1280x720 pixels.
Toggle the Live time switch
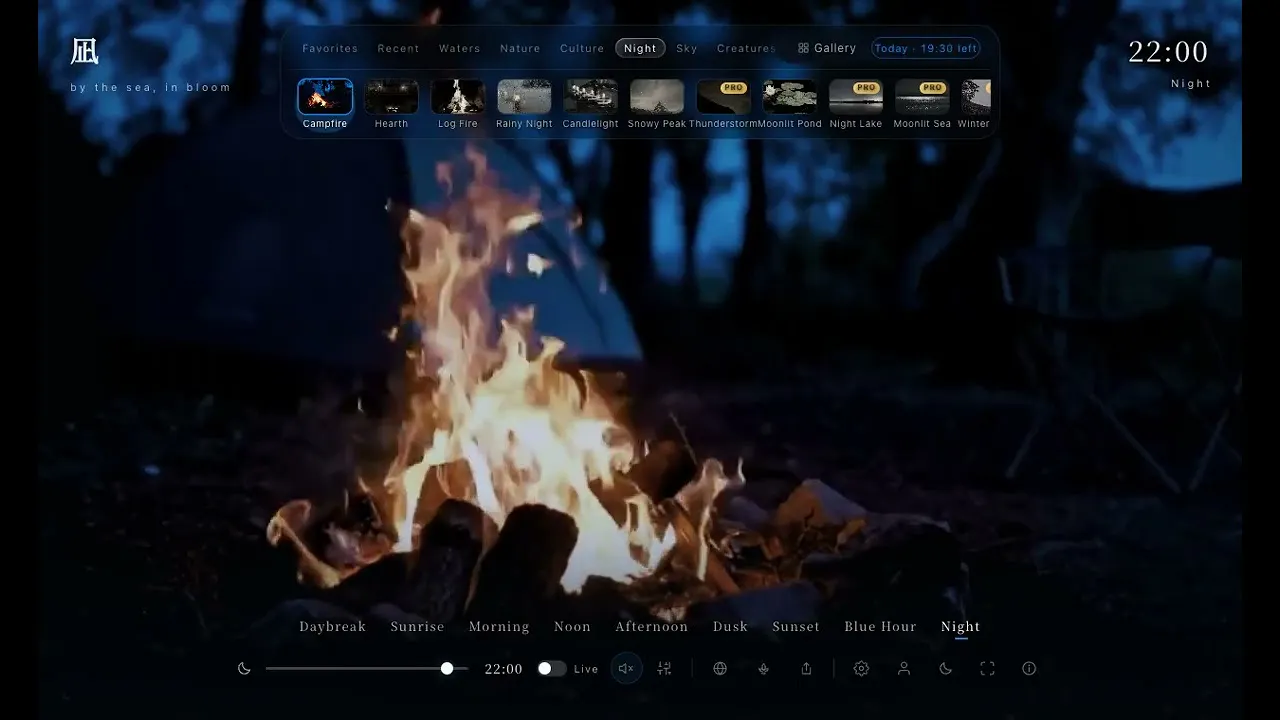coord(551,669)
